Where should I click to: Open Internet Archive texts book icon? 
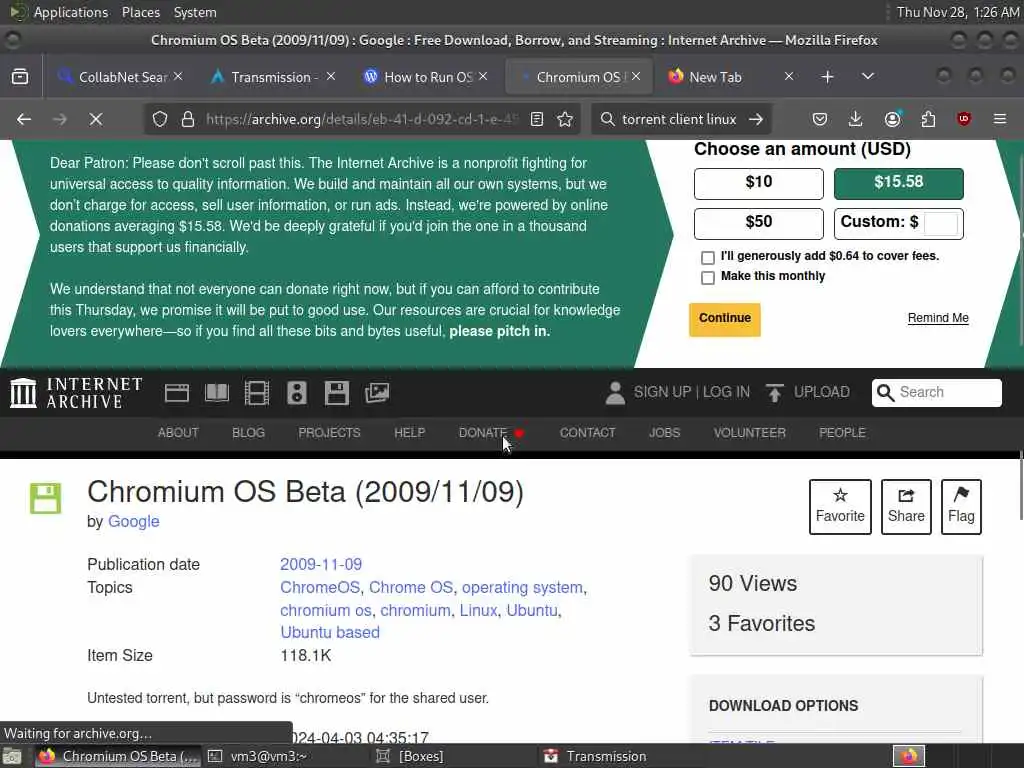[x=217, y=393]
